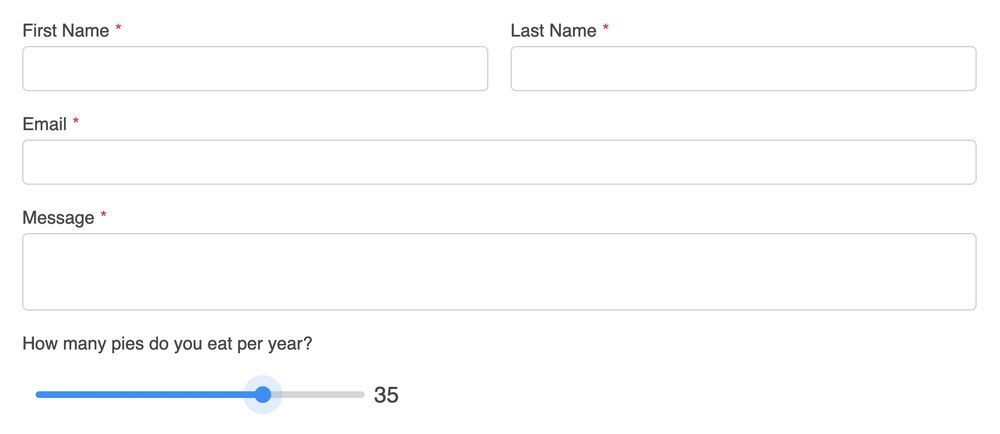The height and width of the screenshot is (434, 1000).
Task: Click the blue slider thumb for pies
Action: pyautogui.click(x=263, y=394)
